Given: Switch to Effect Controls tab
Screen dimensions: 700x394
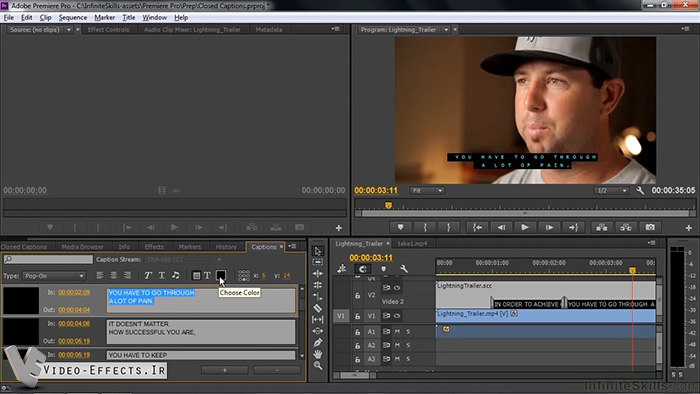Looking at the screenshot, I should [x=108, y=29].
